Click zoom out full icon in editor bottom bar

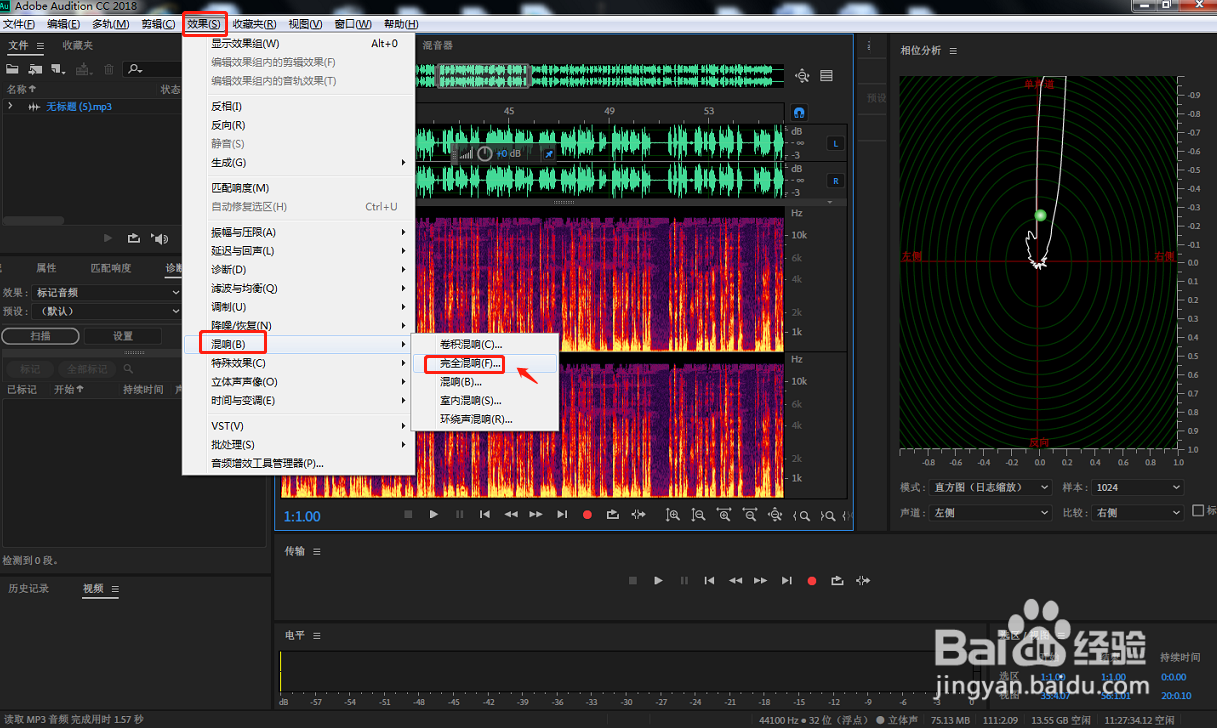777,515
